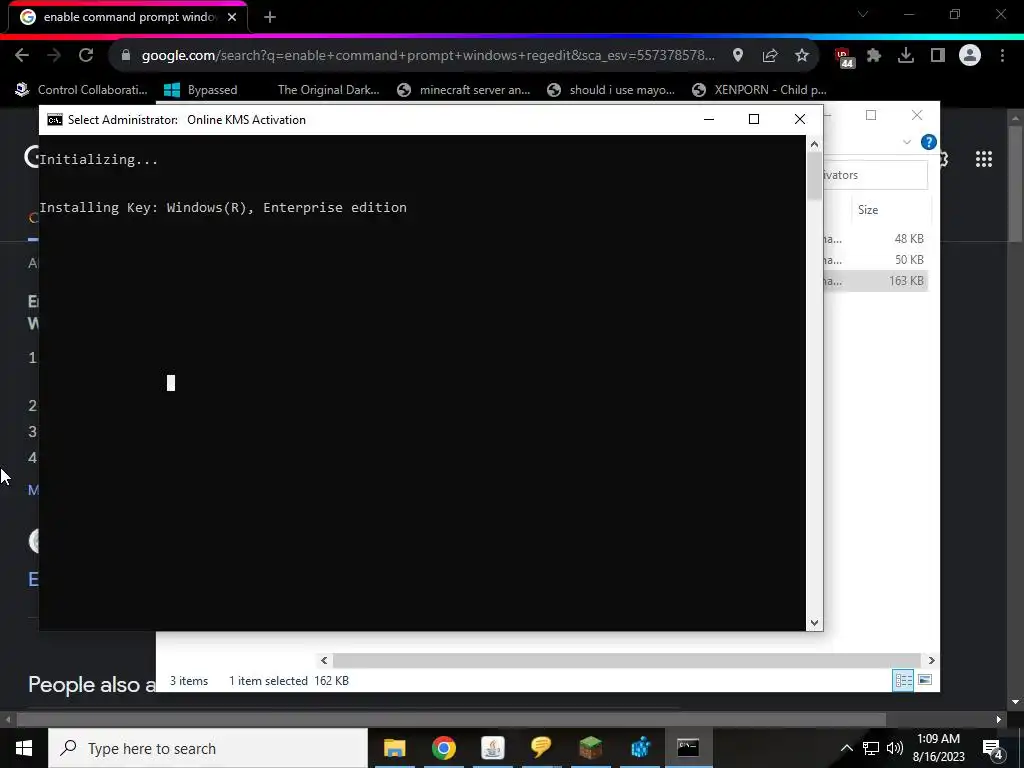Screen dimensions: 1024x768
Task: Close the Online KMS Activation window
Action: [x=799, y=119]
